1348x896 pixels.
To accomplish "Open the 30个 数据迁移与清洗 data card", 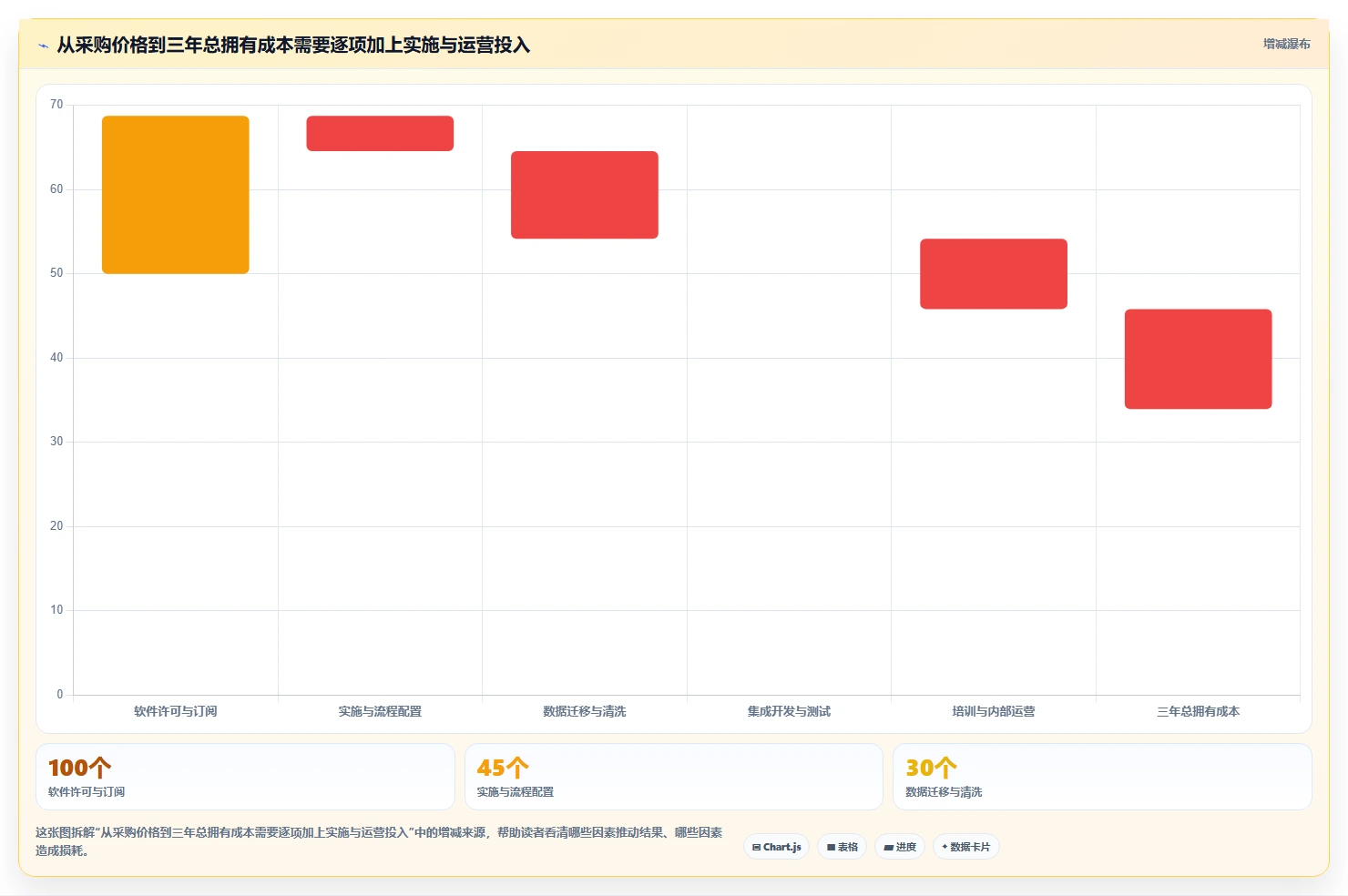I will tap(1102, 777).
